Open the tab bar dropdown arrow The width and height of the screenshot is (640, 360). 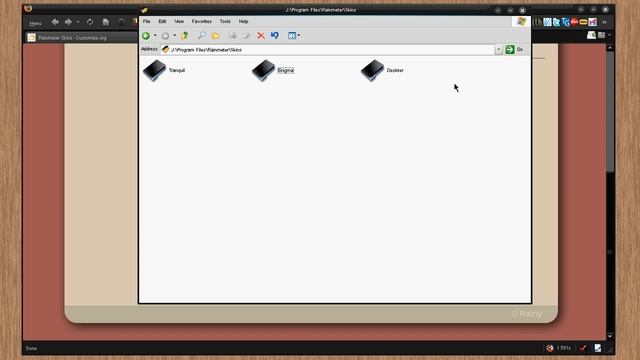(609, 35)
